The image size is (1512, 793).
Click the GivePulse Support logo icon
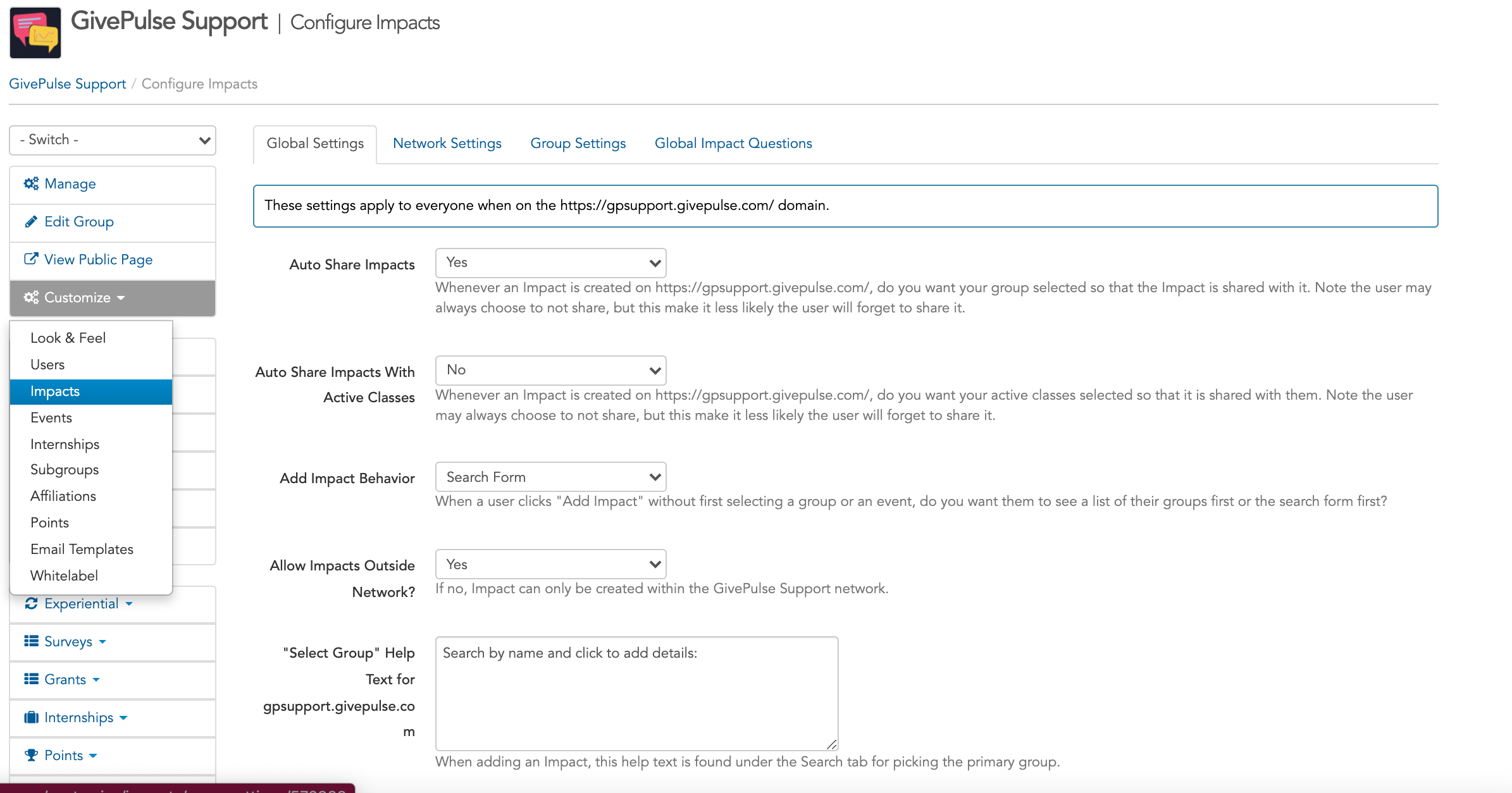tap(35, 33)
